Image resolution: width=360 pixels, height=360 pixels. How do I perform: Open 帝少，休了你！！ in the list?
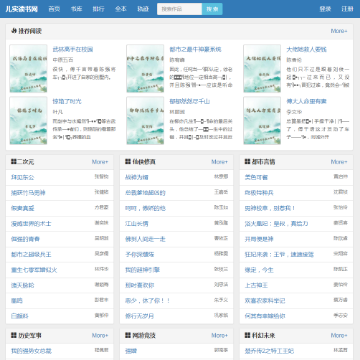click(x=148, y=301)
